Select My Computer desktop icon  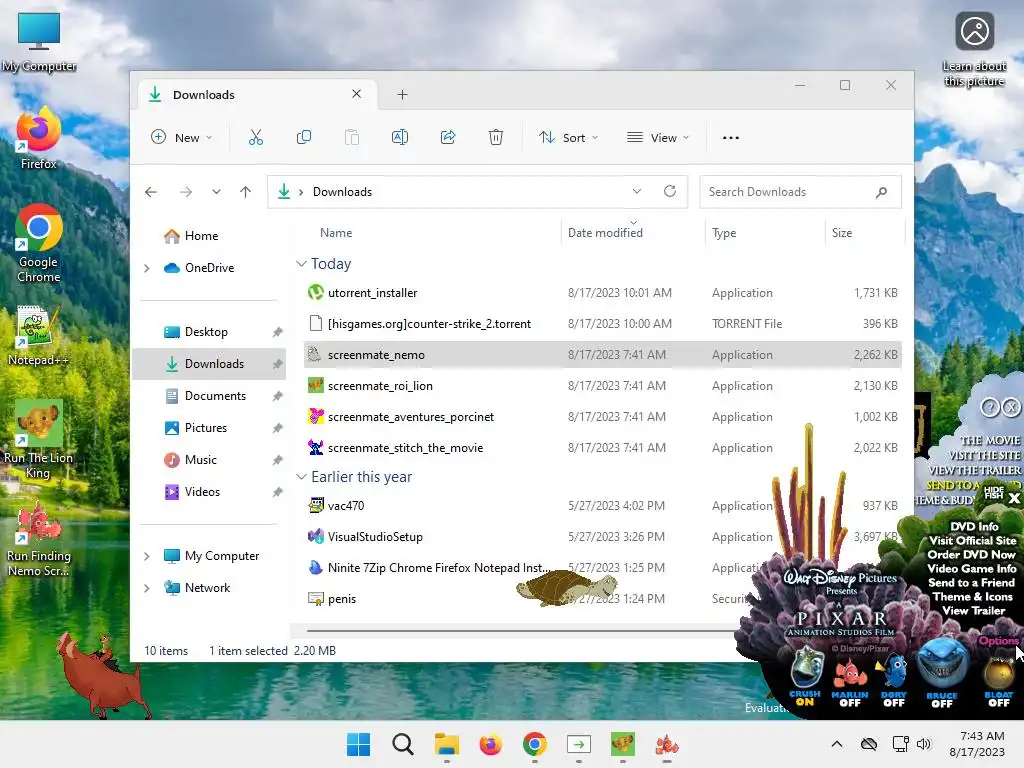(39, 42)
